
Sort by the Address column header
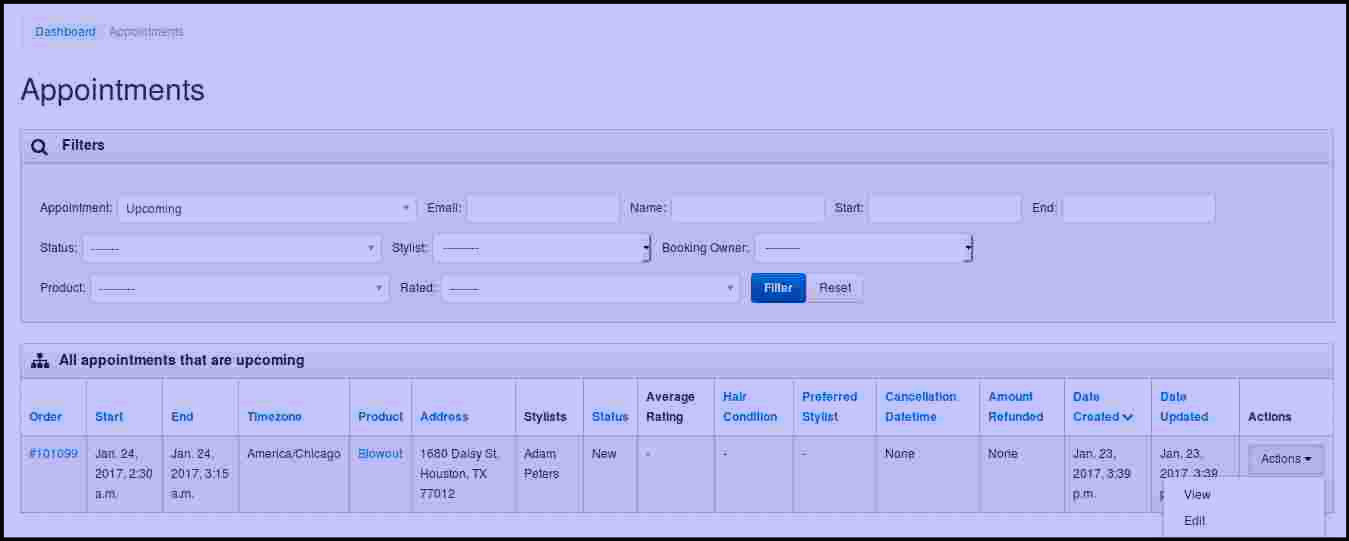coord(444,417)
